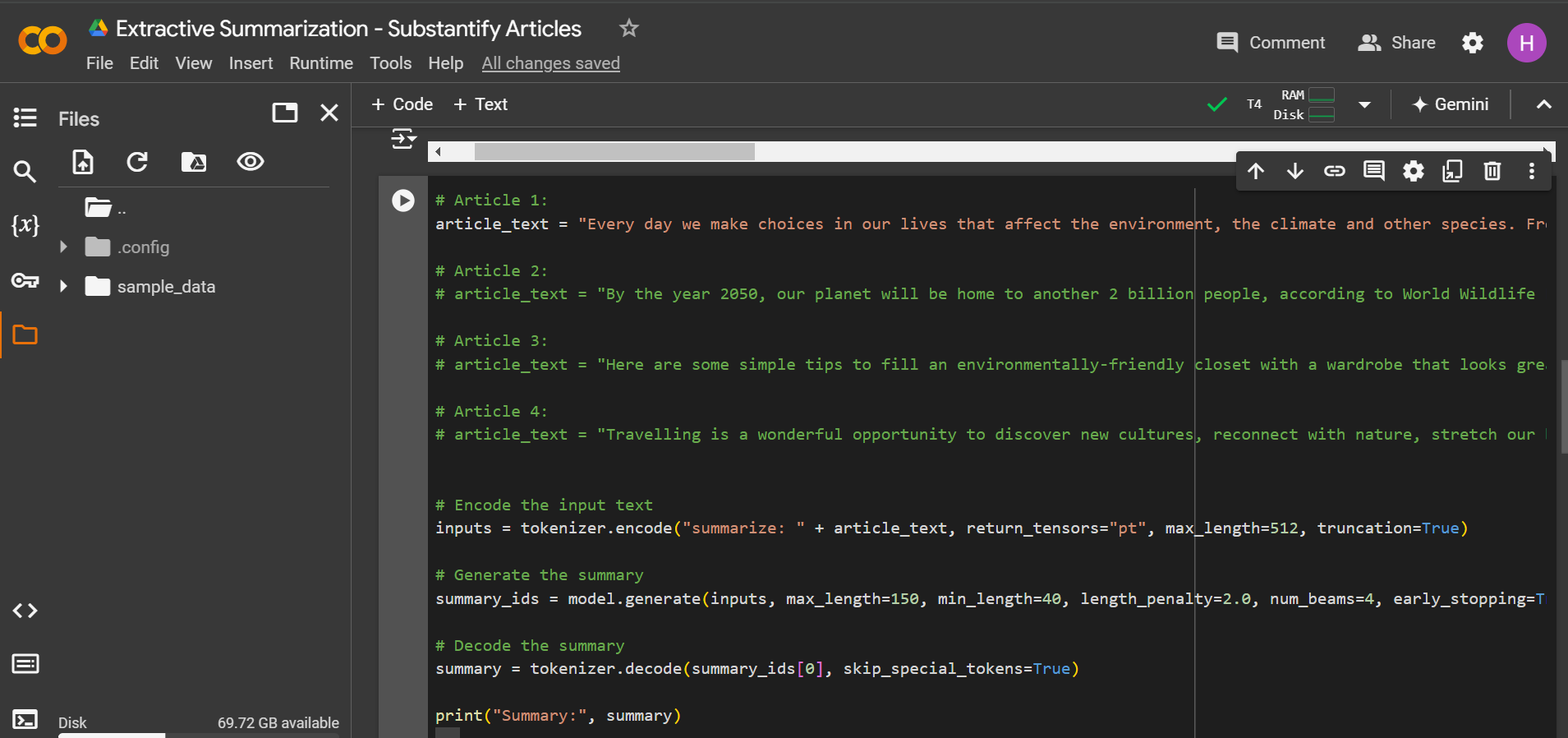
Task: Click the vertical notebook scrollbar
Action: pyautogui.click(x=1564, y=407)
